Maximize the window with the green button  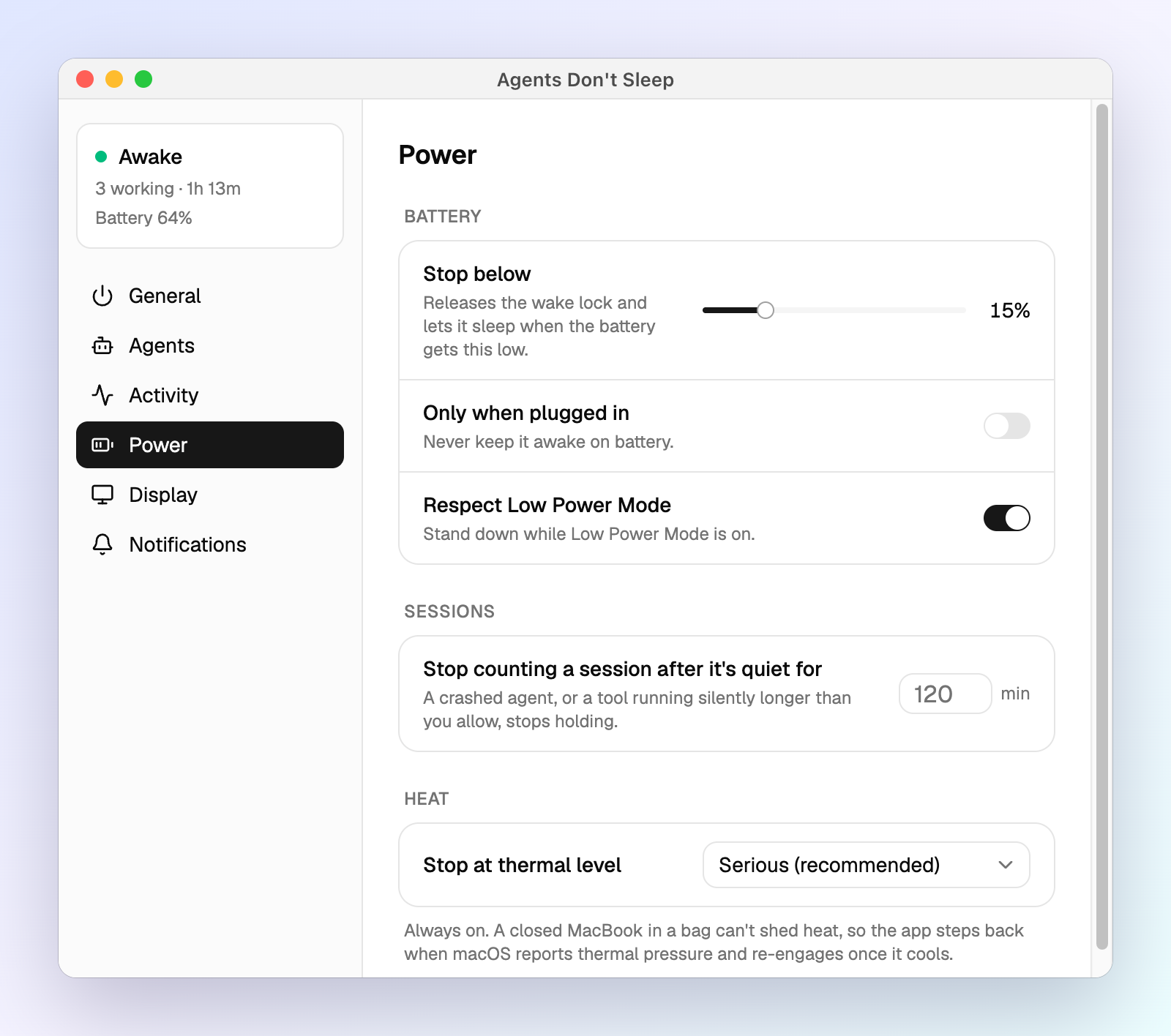143,79
